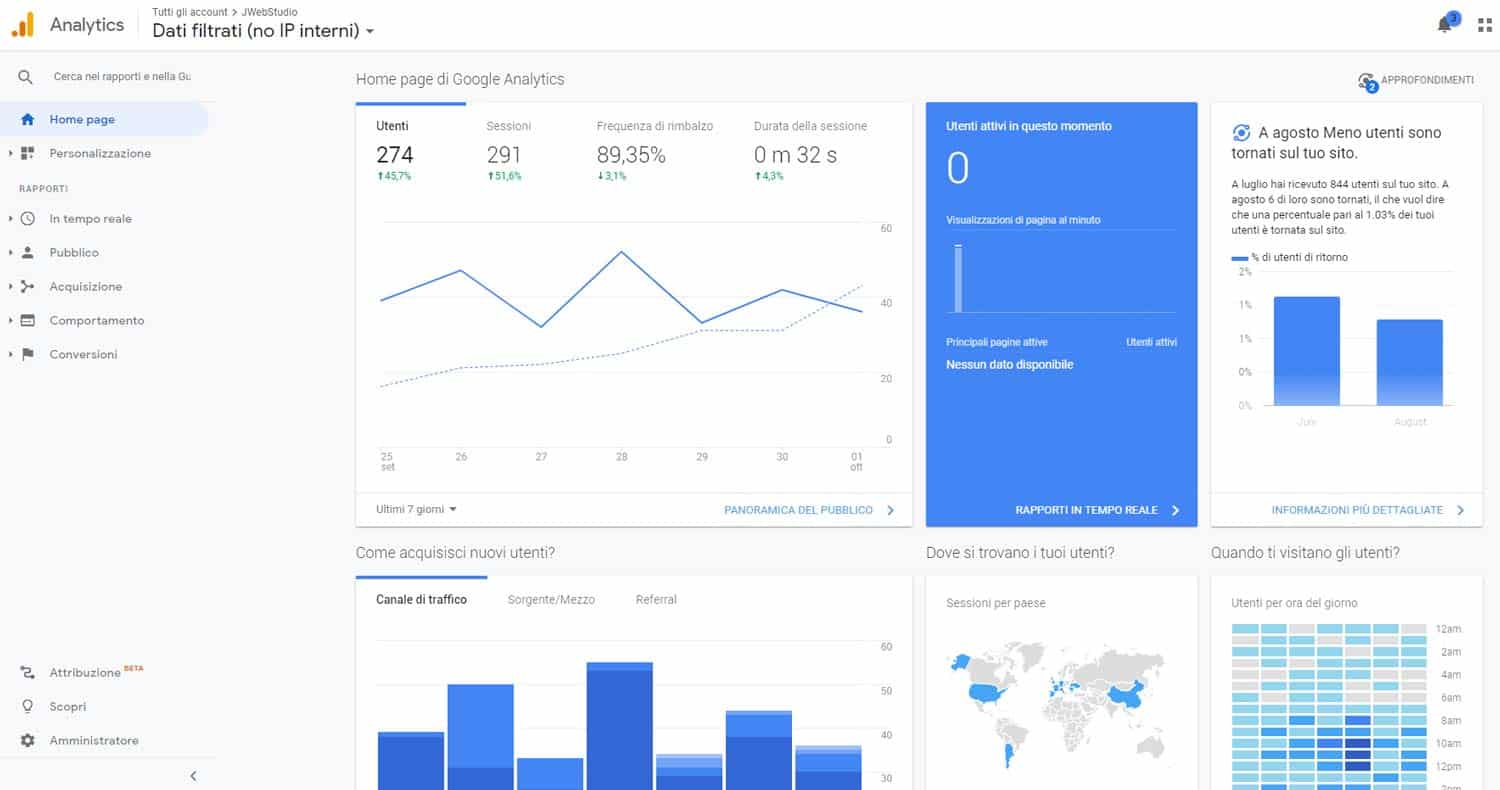The image size is (1500, 790).
Task: Click the '291' sessions value
Action: pyautogui.click(x=504, y=155)
